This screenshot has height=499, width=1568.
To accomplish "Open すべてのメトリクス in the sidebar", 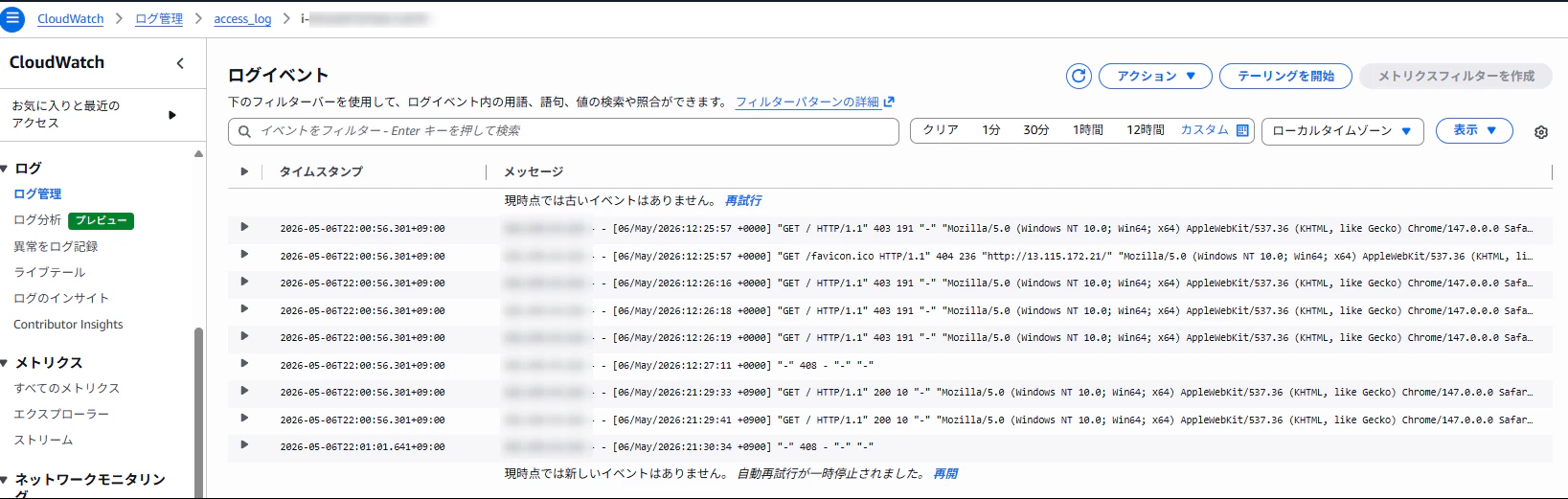I will pos(67,388).
